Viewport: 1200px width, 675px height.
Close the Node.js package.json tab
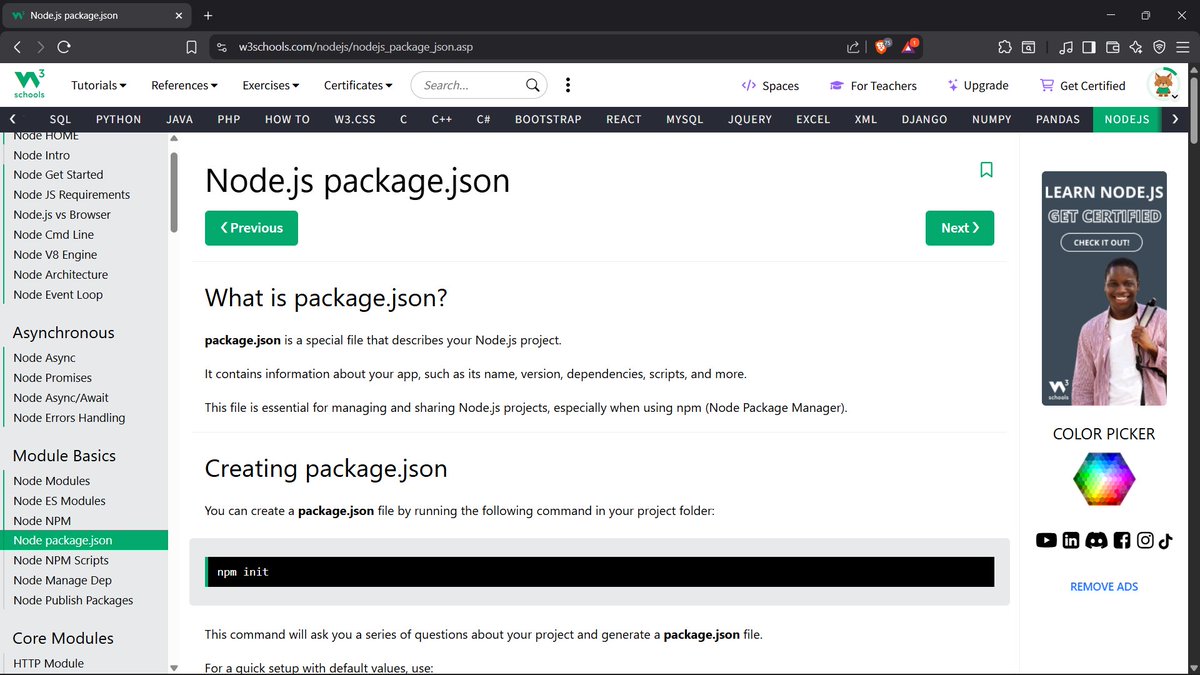click(x=177, y=16)
